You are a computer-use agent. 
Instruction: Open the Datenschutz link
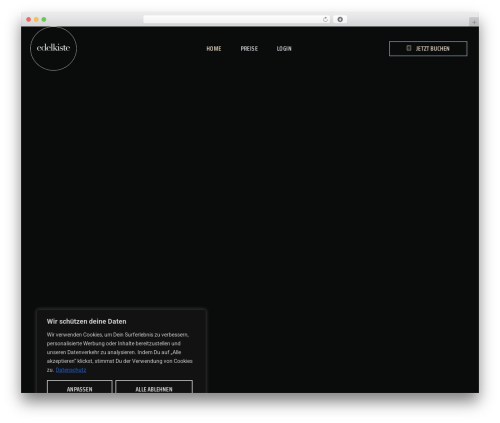point(71,370)
